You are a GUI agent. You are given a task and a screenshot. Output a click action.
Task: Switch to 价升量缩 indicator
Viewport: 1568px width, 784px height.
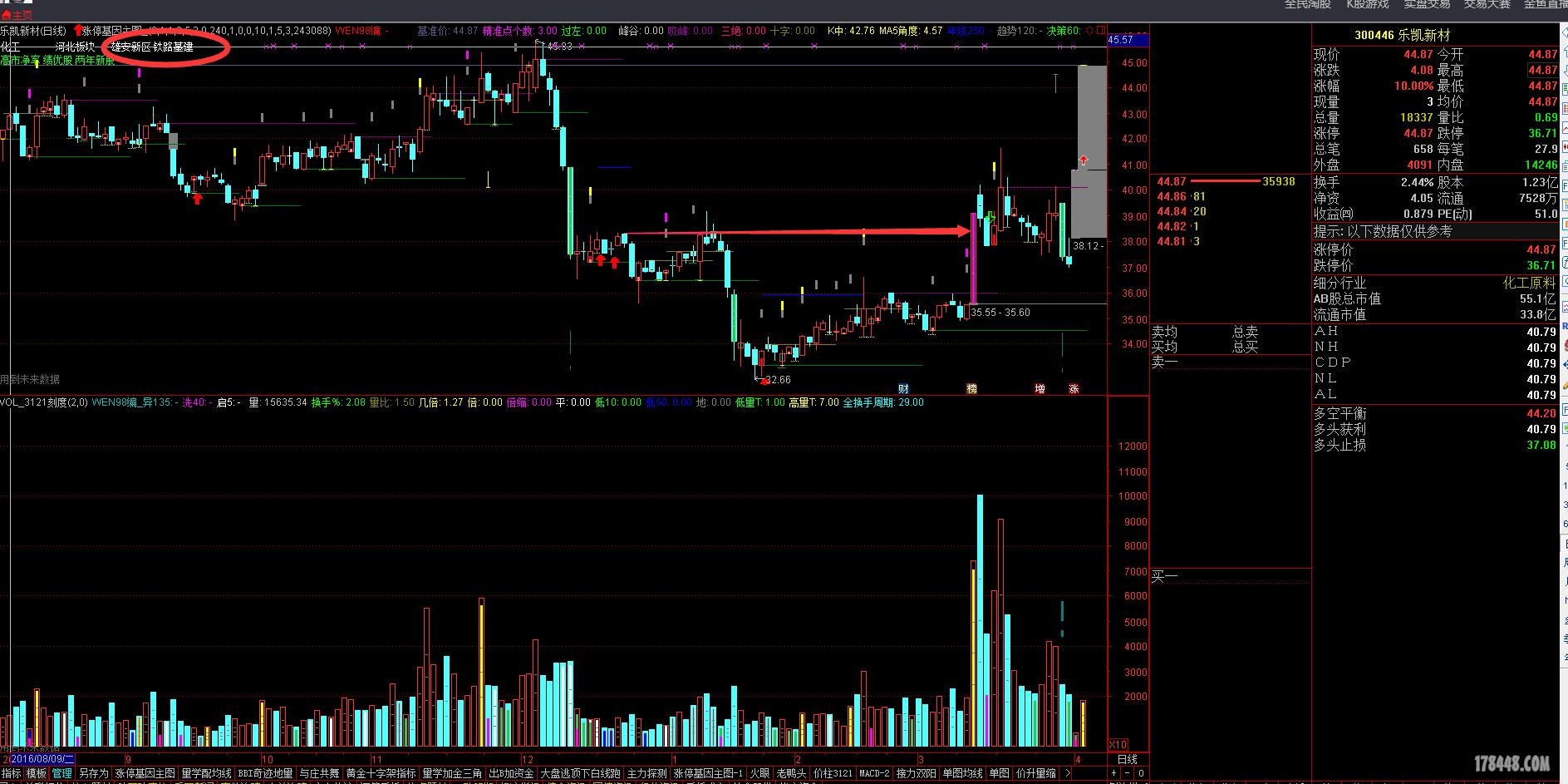coord(1035,773)
